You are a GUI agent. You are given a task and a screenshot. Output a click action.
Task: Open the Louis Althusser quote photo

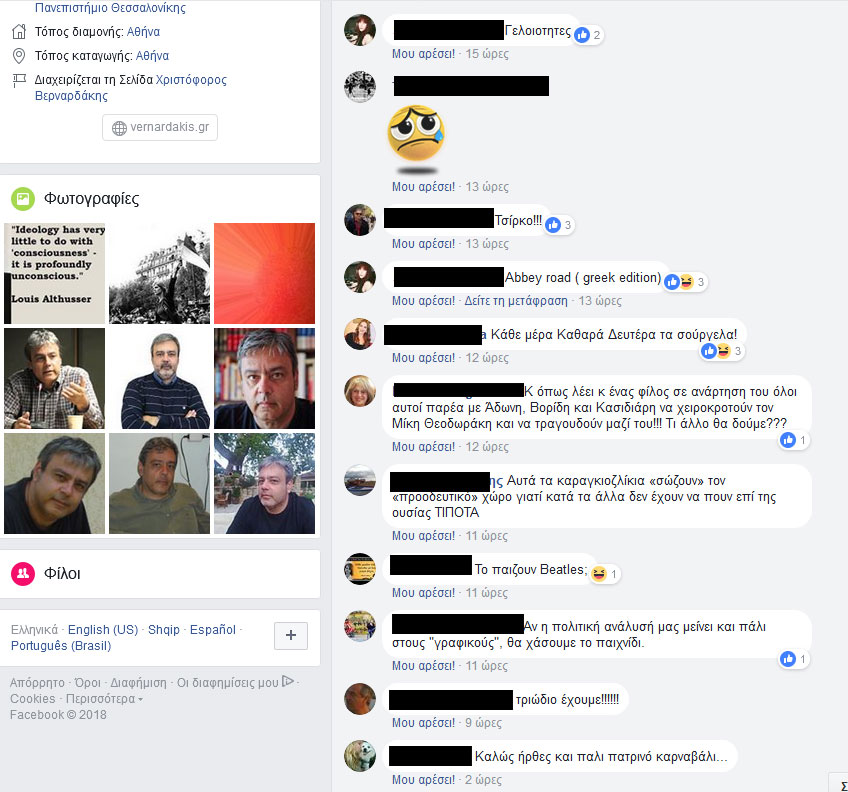click(x=55, y=273)
